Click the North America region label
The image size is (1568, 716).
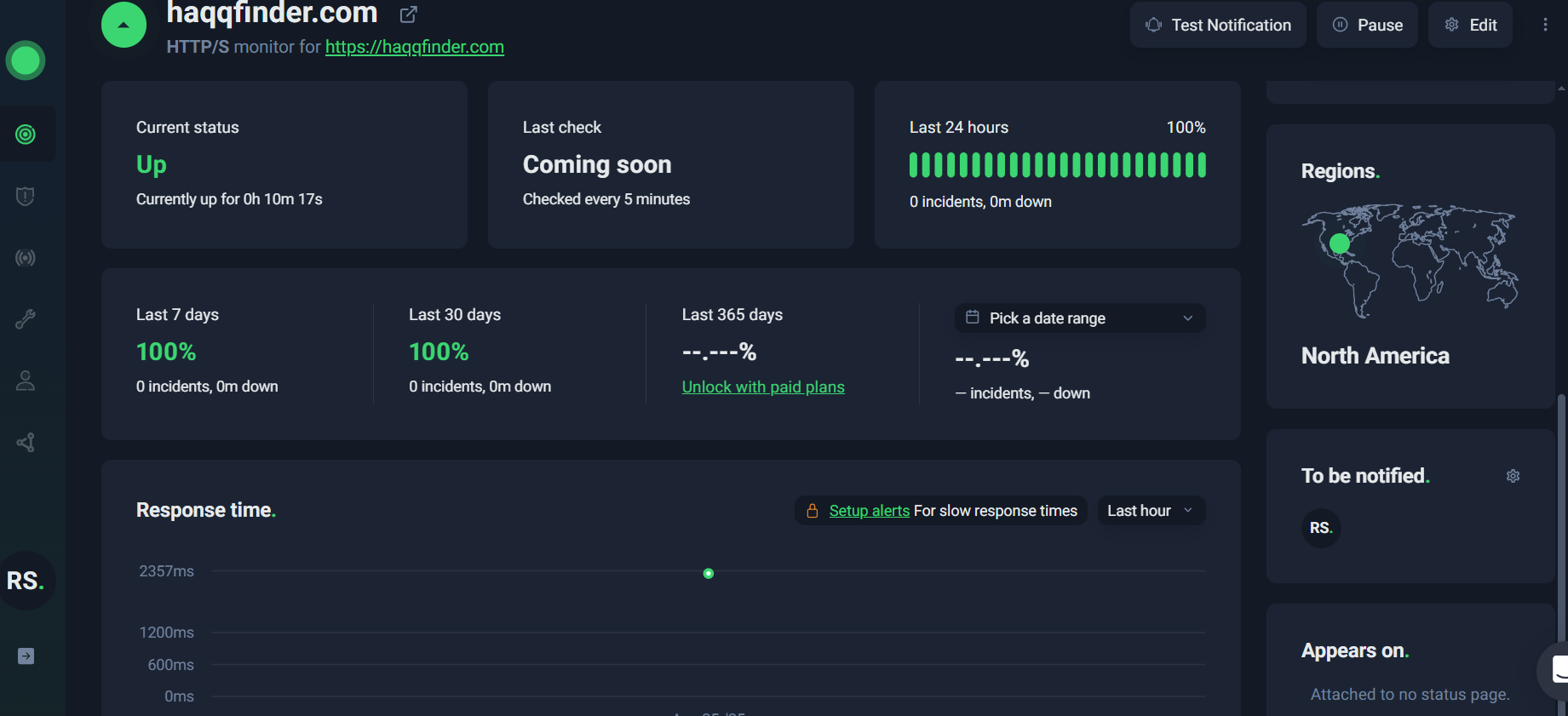point(1375,356)
